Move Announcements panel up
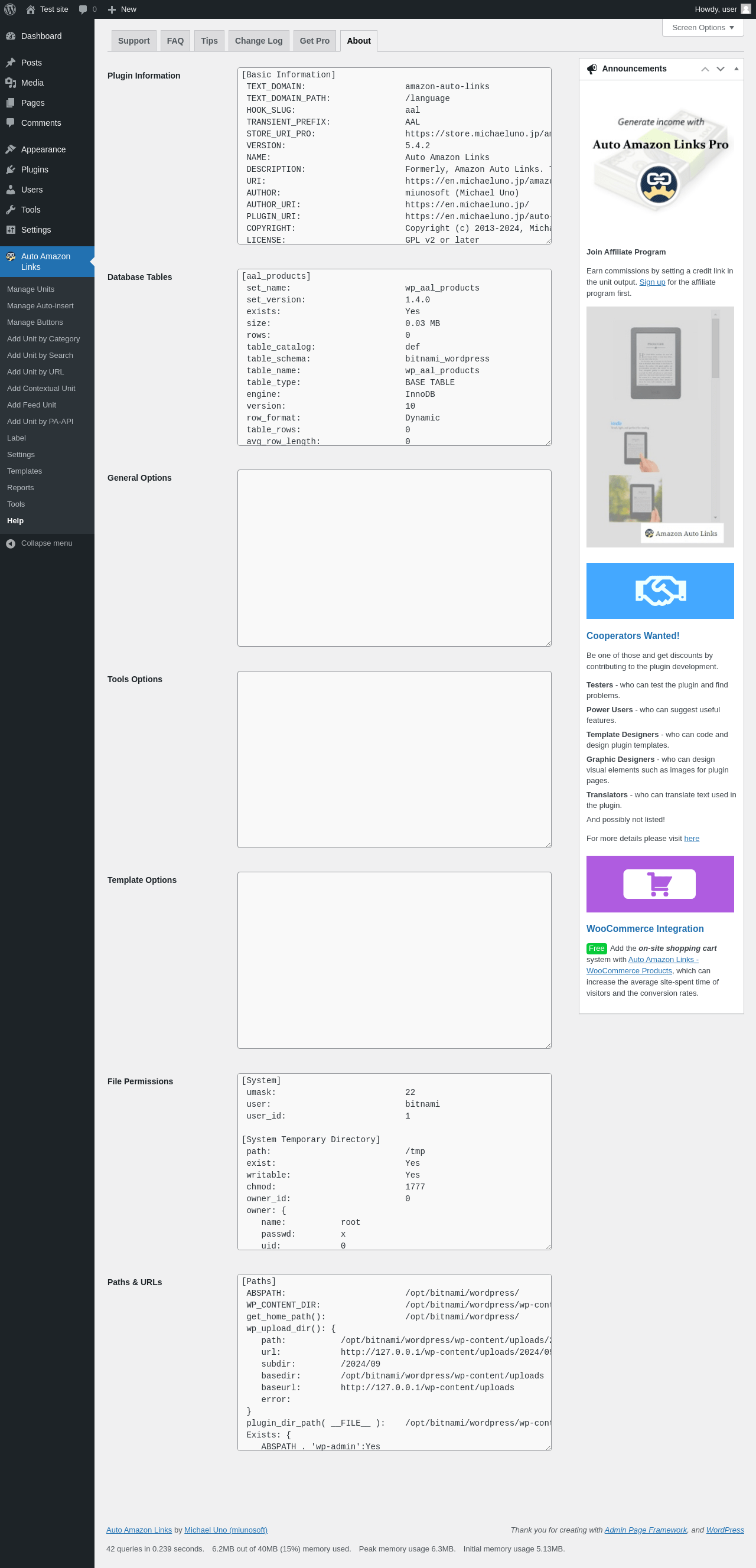 click(705, 69)
